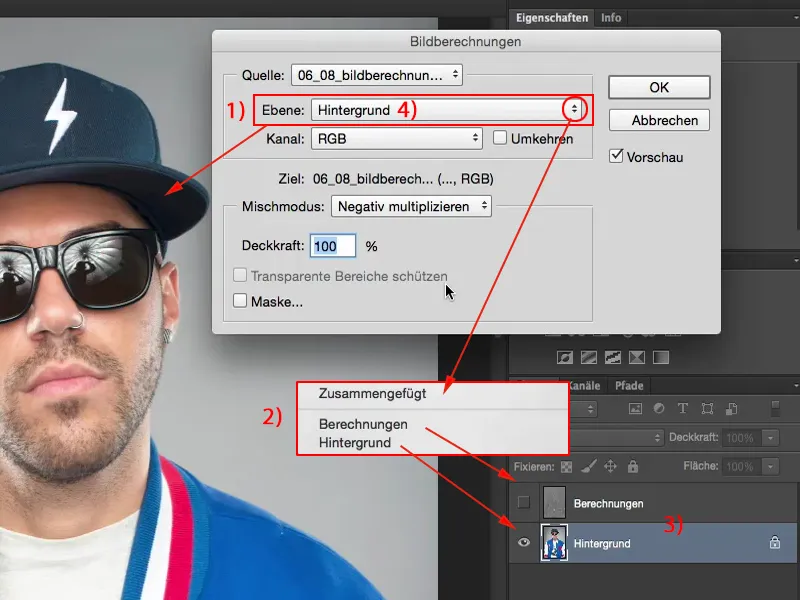
Task: Add a Threshold adjustment (stair-step icon)
Action: 613,357
